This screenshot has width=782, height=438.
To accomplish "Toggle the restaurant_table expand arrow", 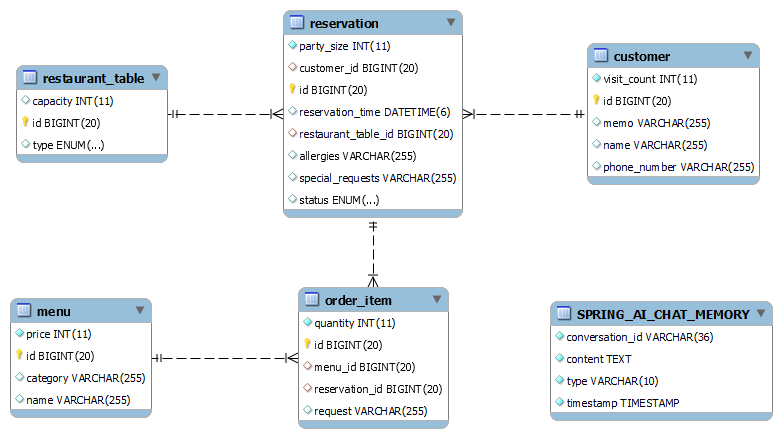I will (x=155, y=77).
